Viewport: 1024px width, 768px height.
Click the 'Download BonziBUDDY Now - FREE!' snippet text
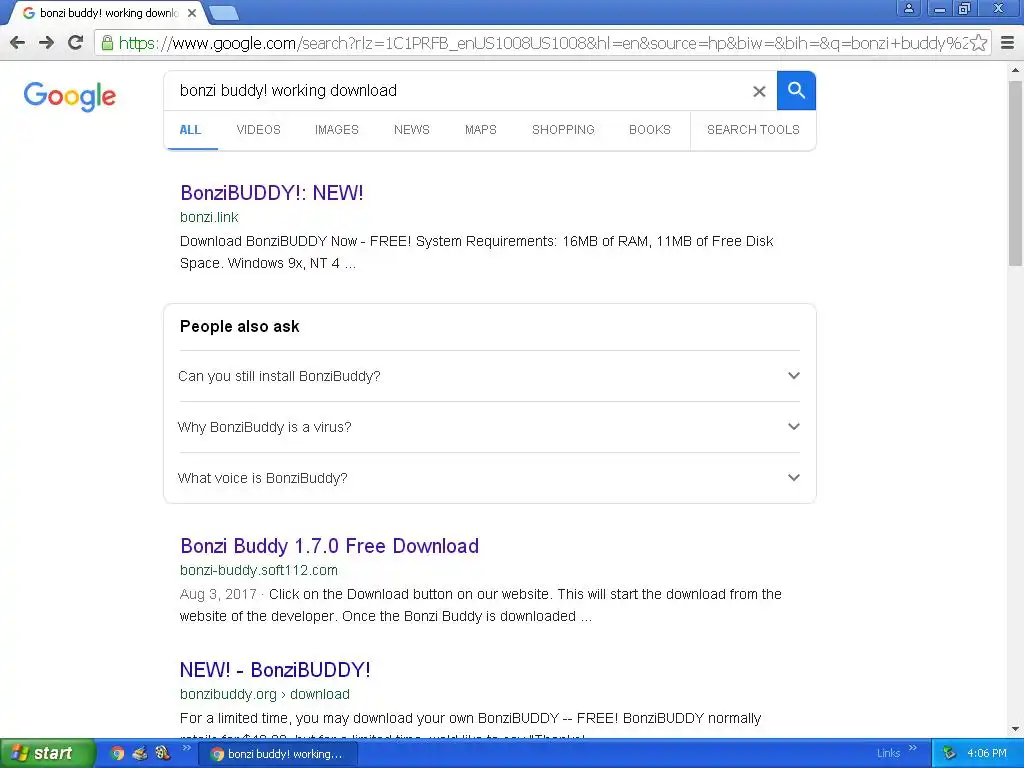pyautogui.click(x=295, y=242)
